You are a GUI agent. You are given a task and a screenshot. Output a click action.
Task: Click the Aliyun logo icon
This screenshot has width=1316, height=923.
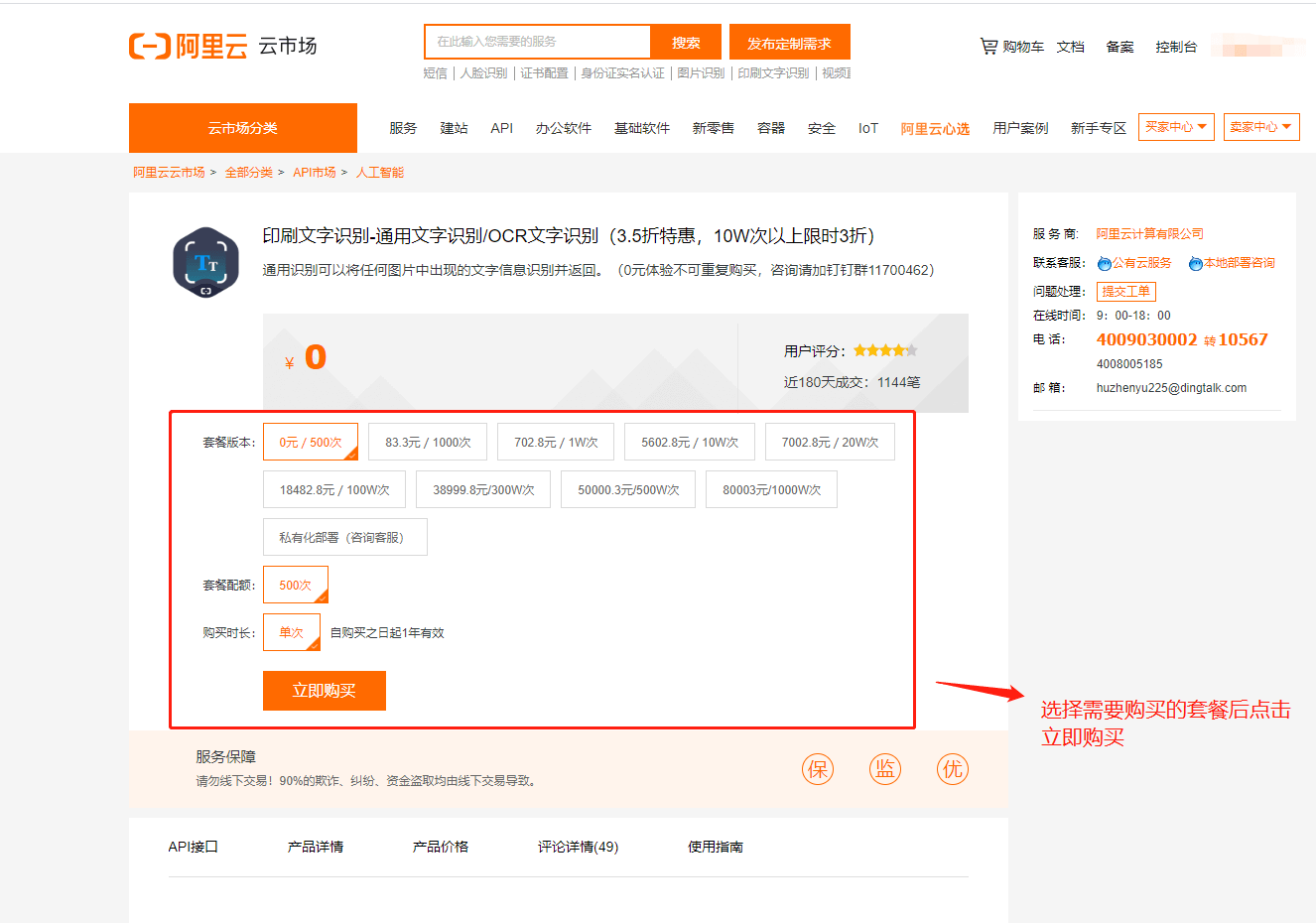pyautogui.click(x=150, y=46)
